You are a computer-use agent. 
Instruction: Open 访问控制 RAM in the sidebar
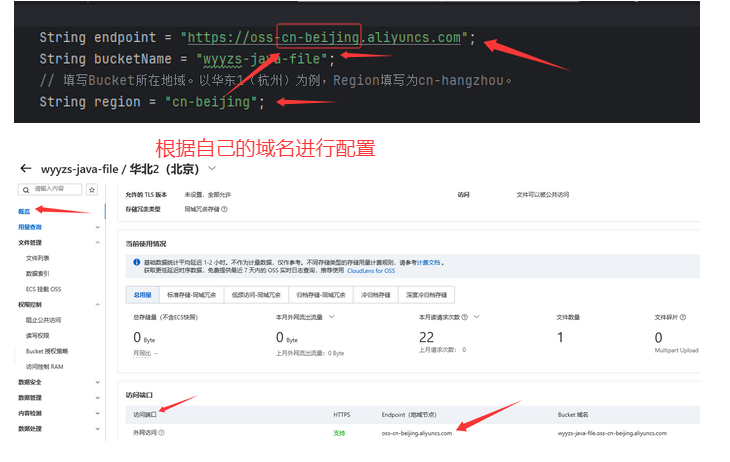45,367
